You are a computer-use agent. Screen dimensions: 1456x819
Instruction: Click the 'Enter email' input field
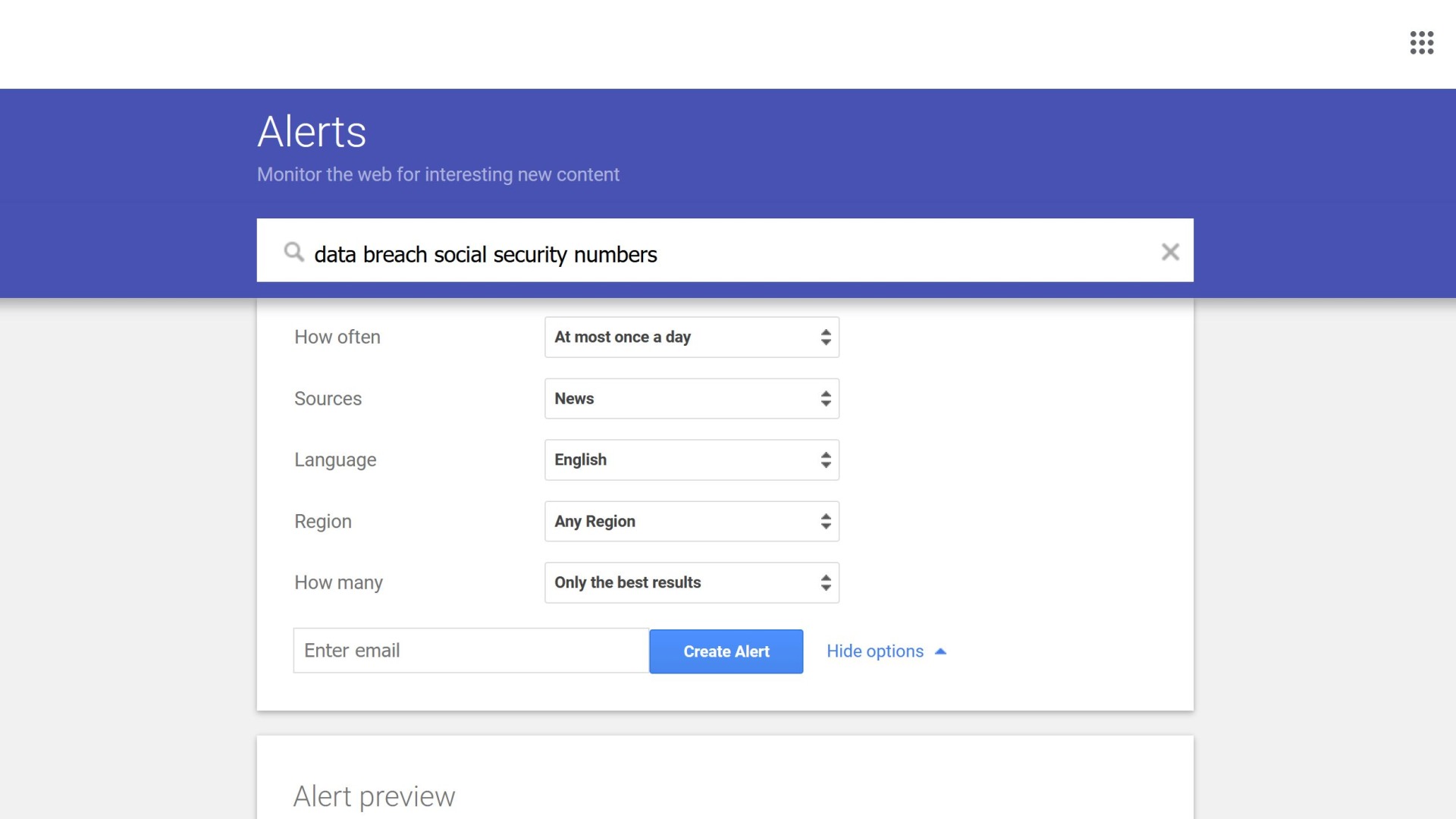[x=469, y=651]
